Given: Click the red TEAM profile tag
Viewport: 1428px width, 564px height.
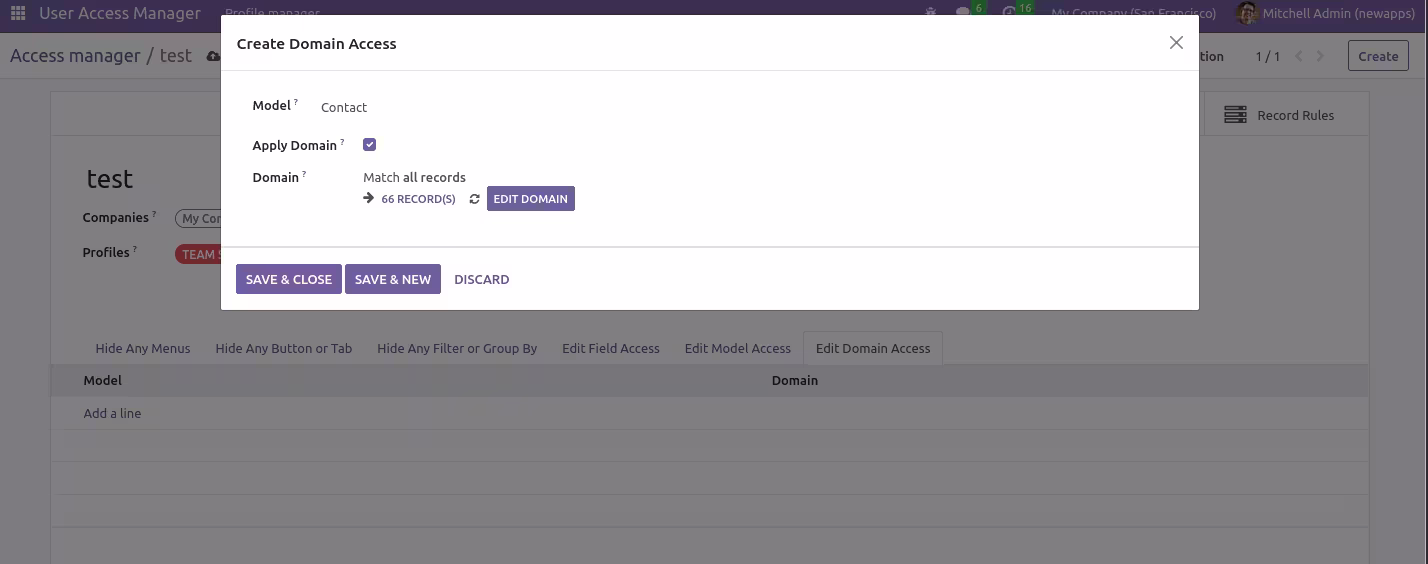Looking at the screenshot, I should [x=199, y=254].
